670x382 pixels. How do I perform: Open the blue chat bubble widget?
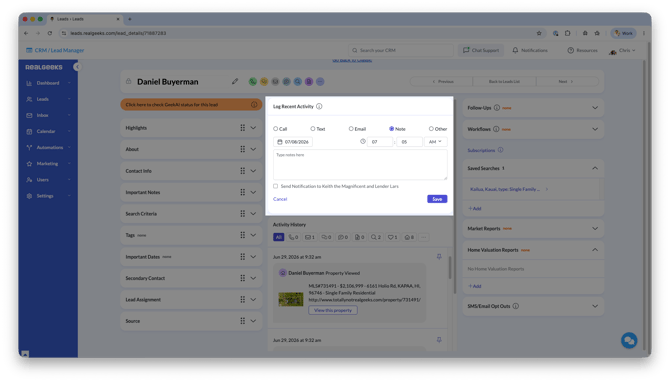pos(629,341)
